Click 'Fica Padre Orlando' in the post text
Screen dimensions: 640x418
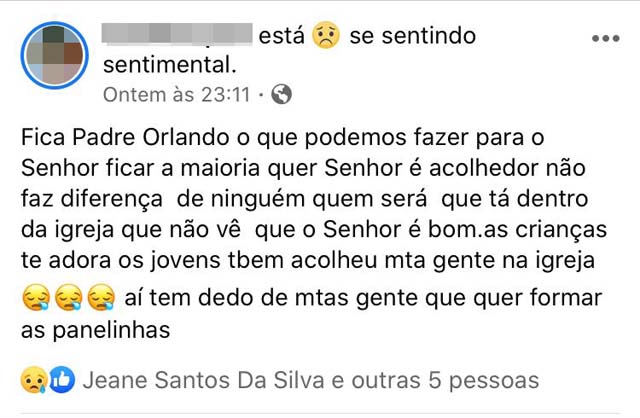coord(125,137)
